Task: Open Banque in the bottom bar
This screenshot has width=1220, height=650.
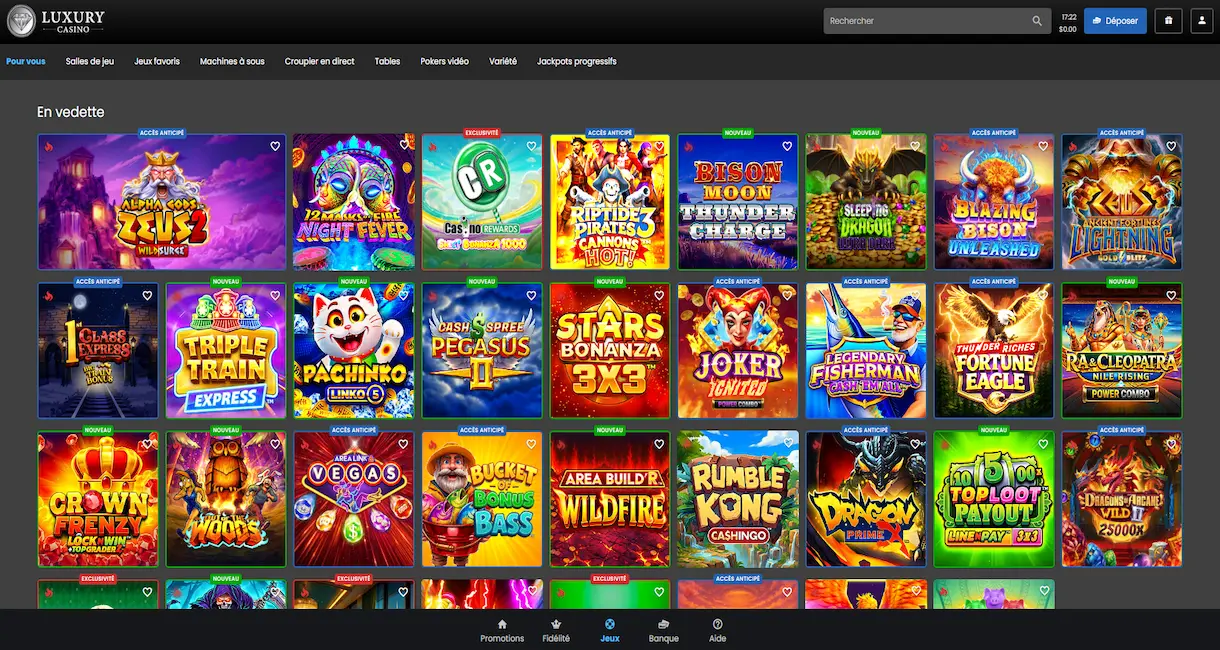Action: [x=663, y=631]
